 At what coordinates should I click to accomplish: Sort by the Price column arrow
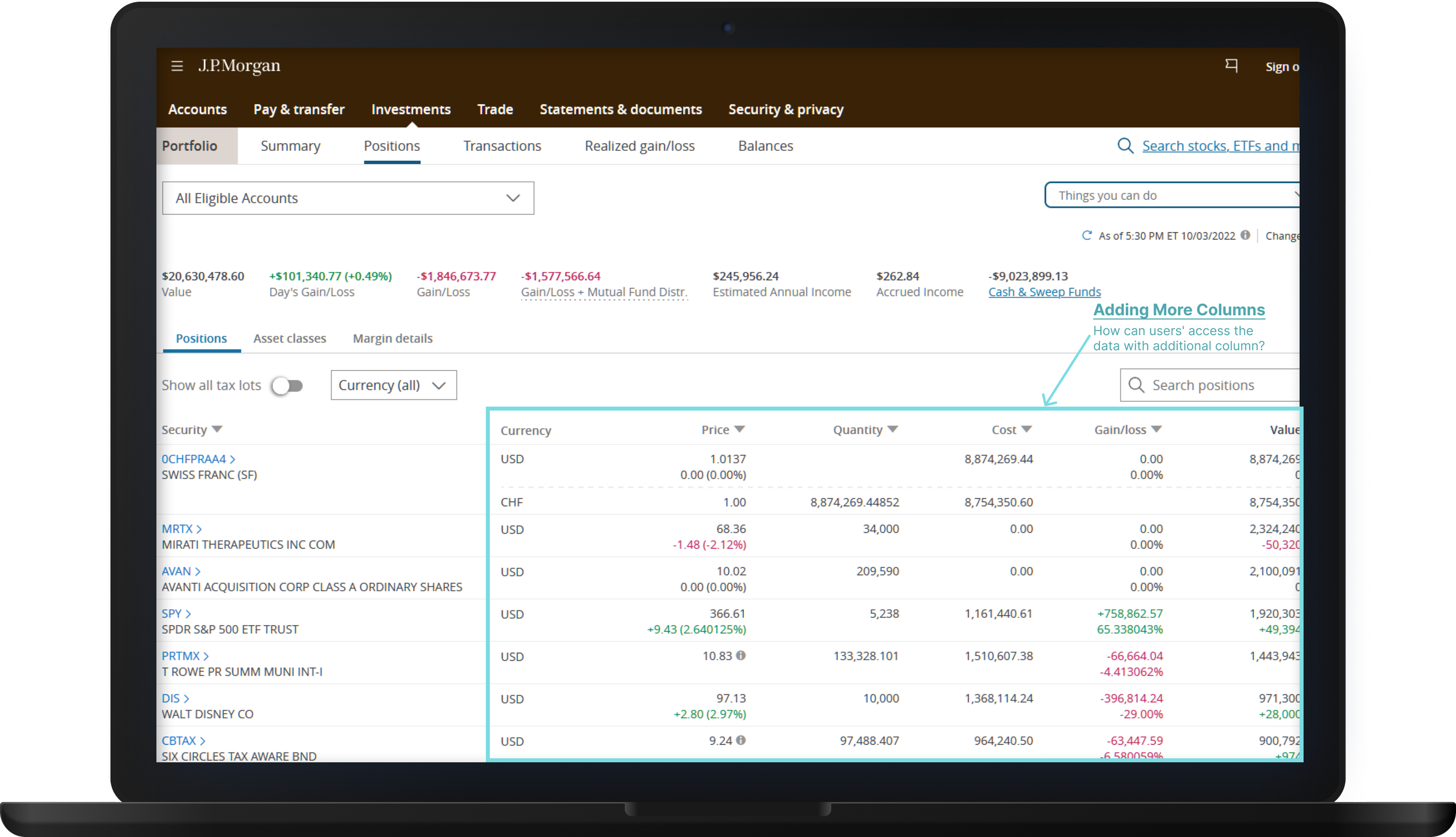[x=740, y=429]
